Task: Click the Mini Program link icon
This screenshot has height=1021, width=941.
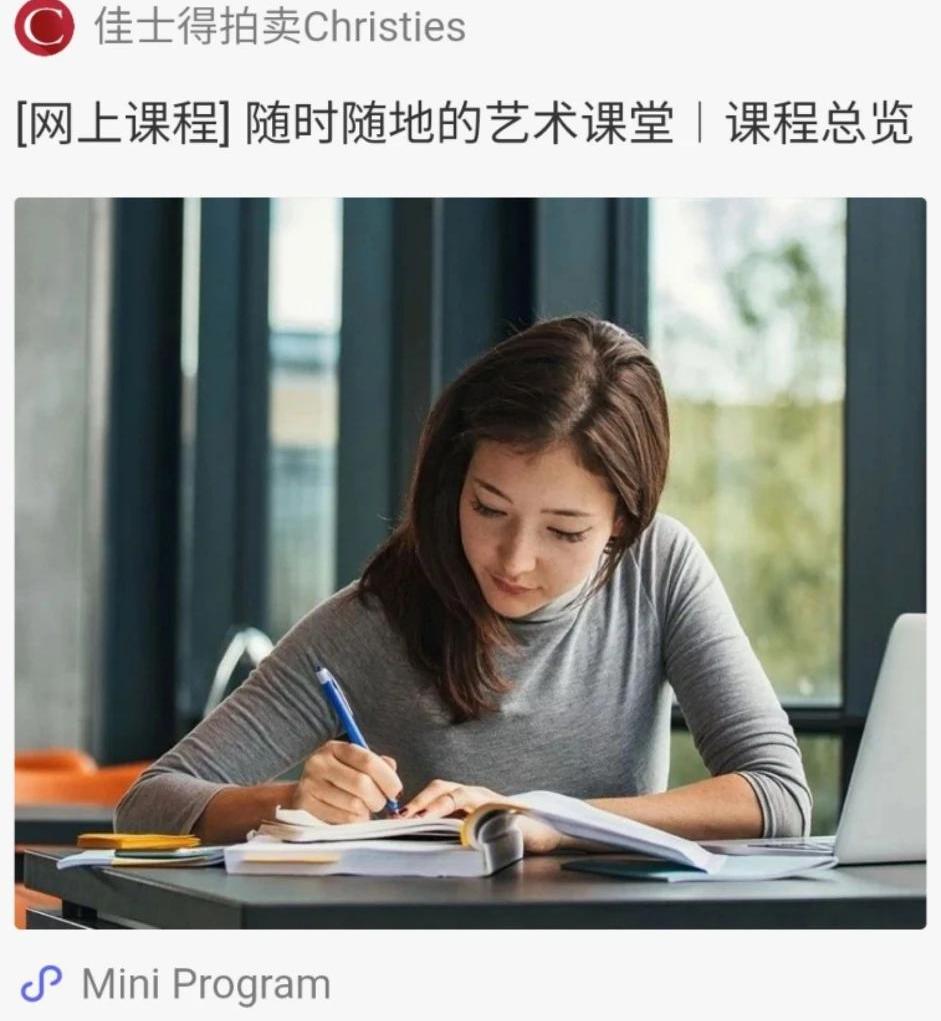Action: 42,984
